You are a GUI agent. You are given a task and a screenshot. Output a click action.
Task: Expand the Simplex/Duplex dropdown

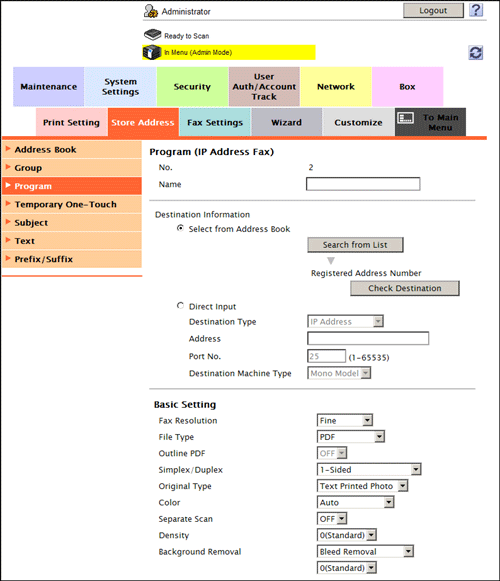pyautogui.click(x=369, y=469)
